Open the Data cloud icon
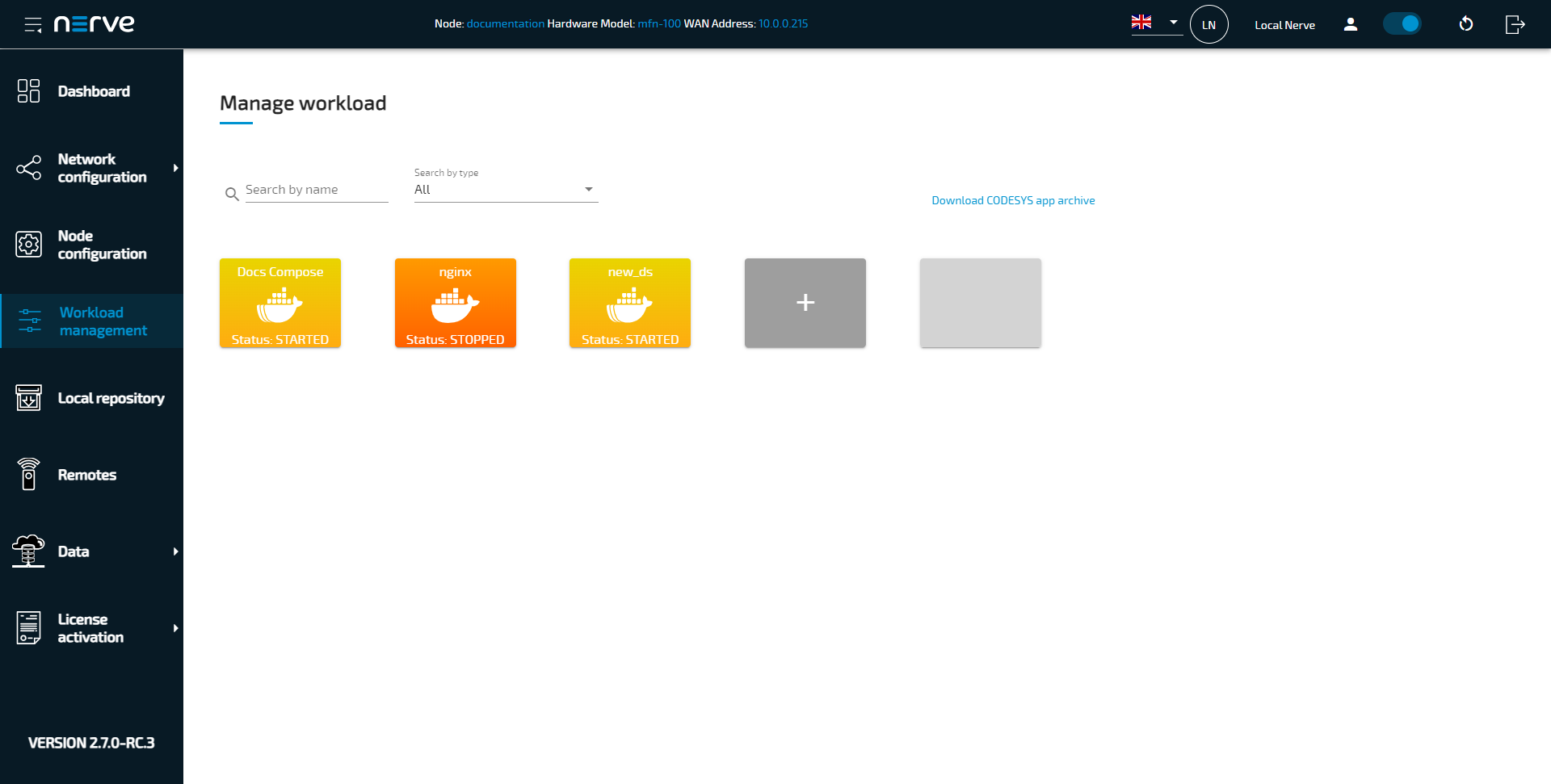The width and height of the screenshot is (1551, 784). (x=28, y=551)
